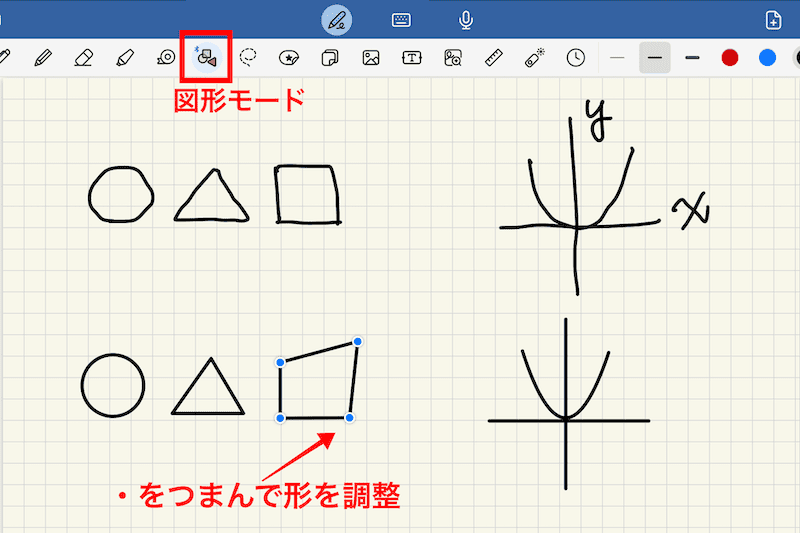Screen dimensions: 800x533
Task: Switch to keyboard input mode
Action: (401, 19)
